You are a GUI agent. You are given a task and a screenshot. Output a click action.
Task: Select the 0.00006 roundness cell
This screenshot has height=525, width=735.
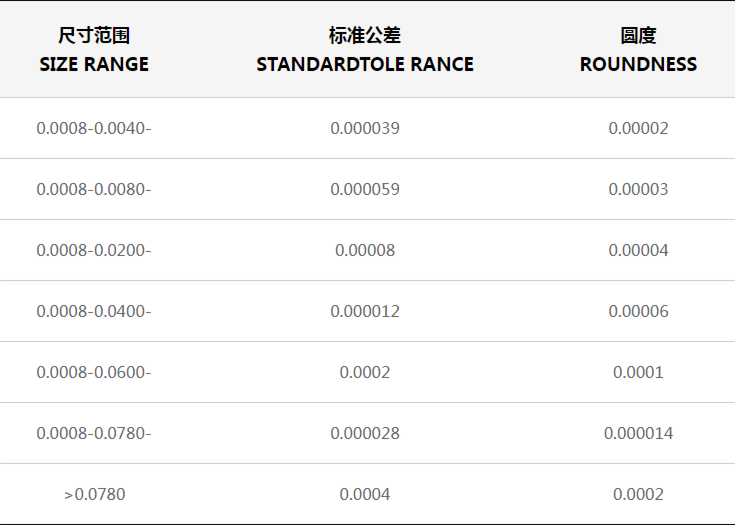638,311
